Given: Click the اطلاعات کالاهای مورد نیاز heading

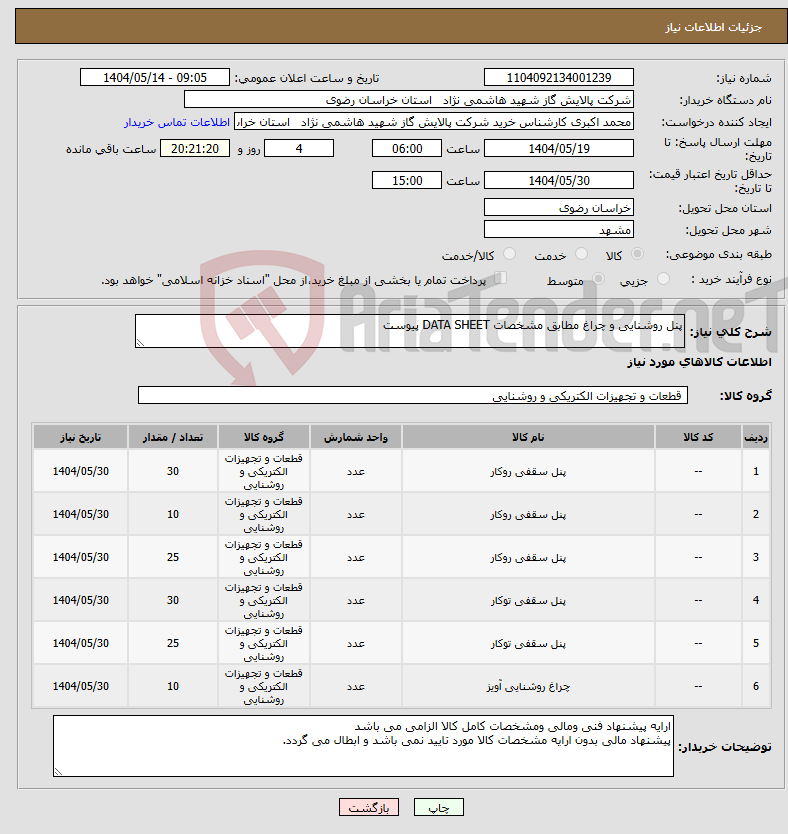Looking at the screenshot, I should [699, 363].
